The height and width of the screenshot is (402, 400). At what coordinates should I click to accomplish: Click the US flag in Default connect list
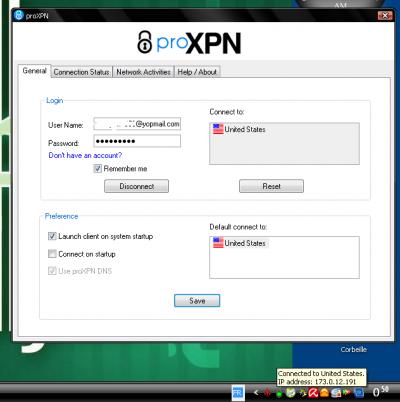click(218, 243)
